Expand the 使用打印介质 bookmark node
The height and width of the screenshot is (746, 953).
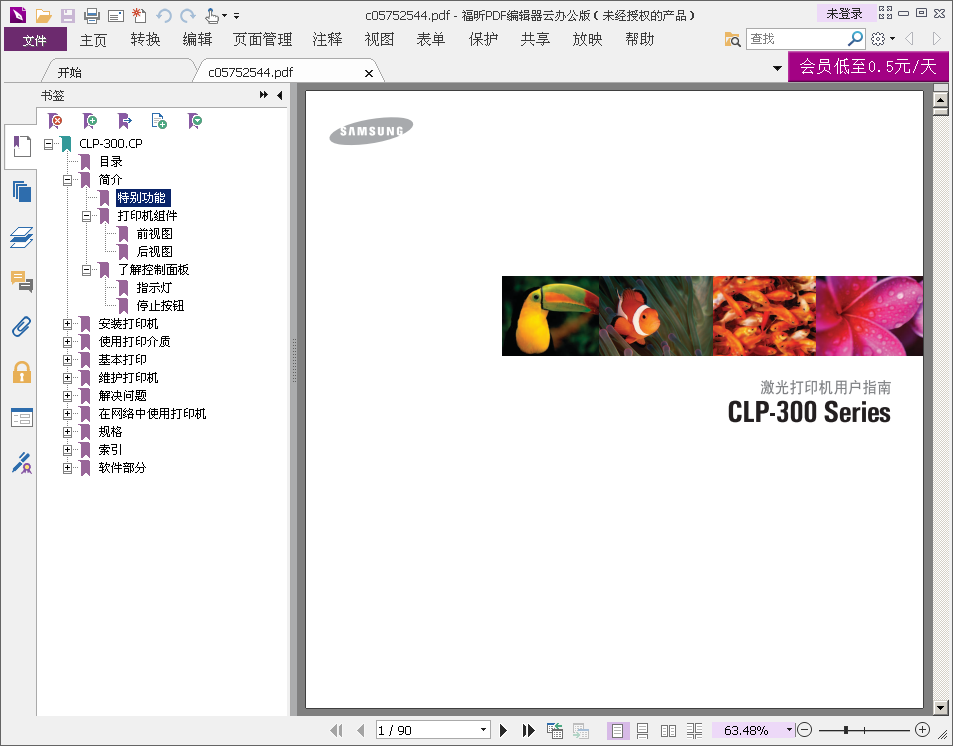(x=67, y=342)
